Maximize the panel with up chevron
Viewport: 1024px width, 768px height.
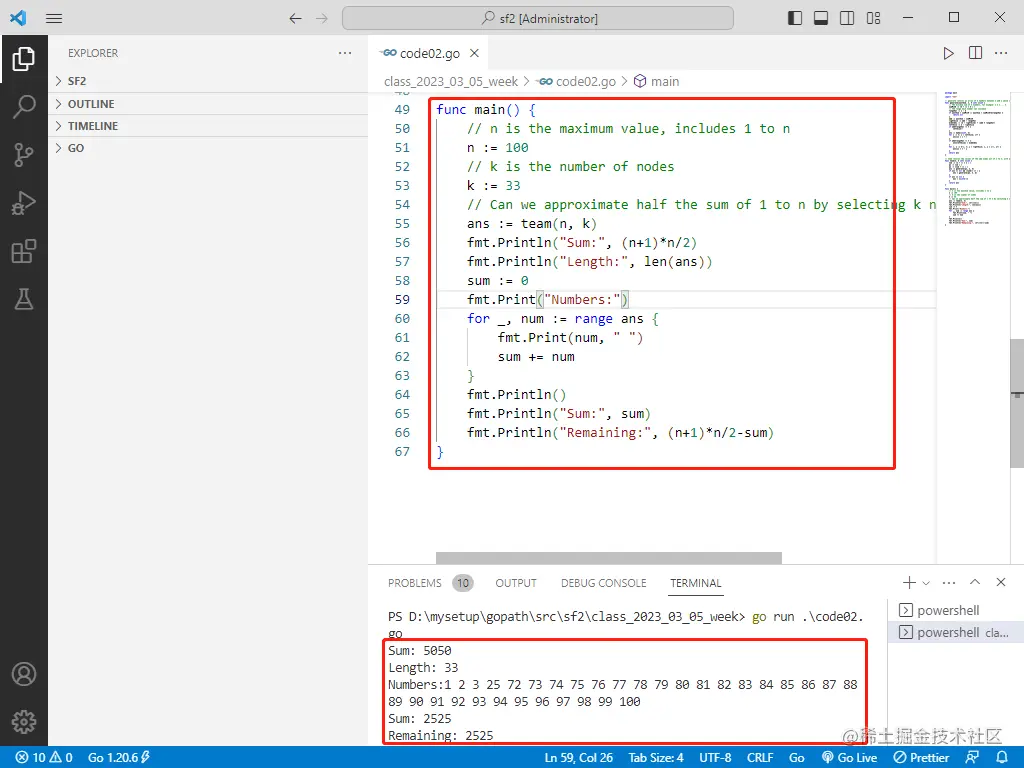pyautogui.click(x=975, y=582)
